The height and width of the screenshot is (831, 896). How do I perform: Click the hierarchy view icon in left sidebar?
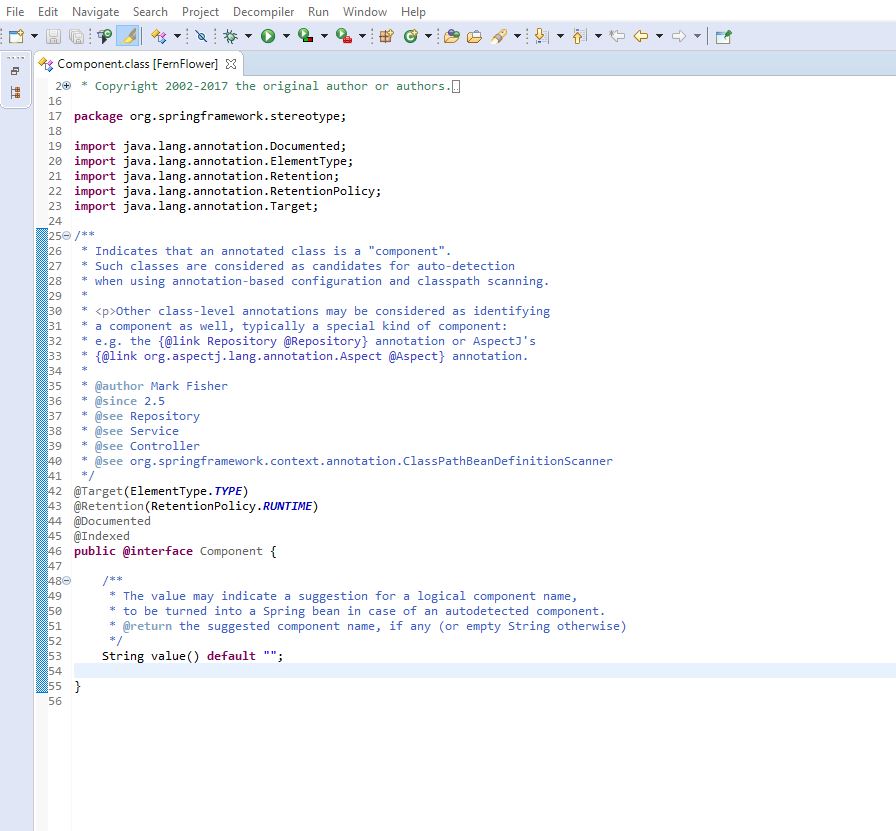15,92
